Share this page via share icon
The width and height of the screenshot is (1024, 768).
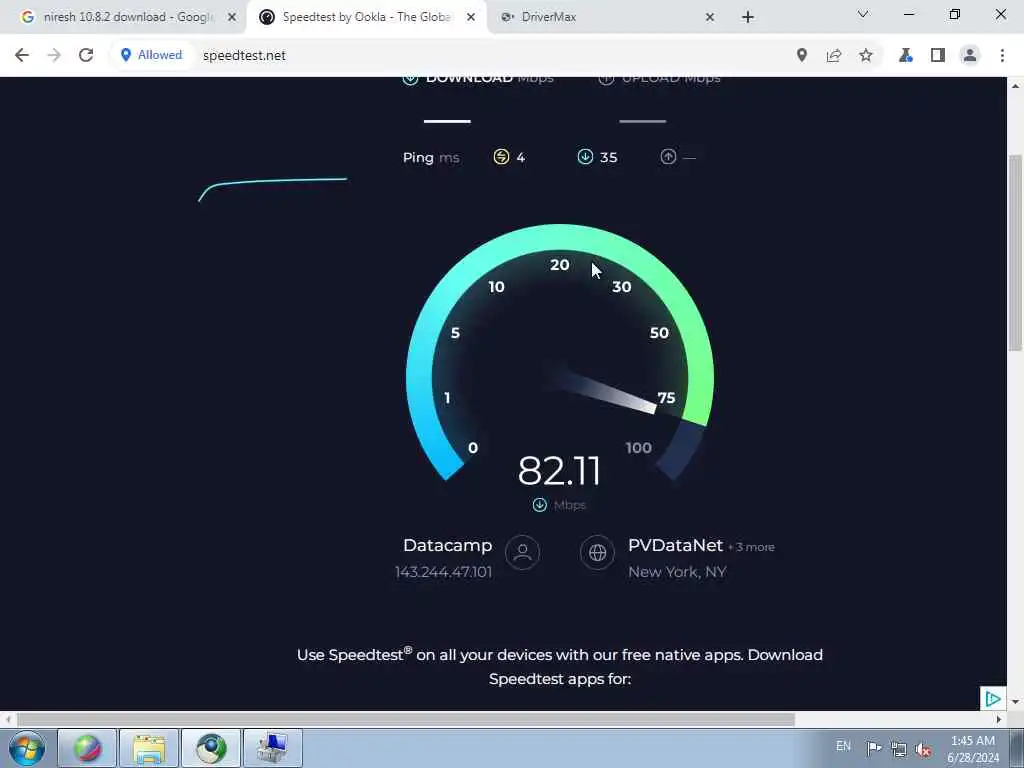coord(834,56)
